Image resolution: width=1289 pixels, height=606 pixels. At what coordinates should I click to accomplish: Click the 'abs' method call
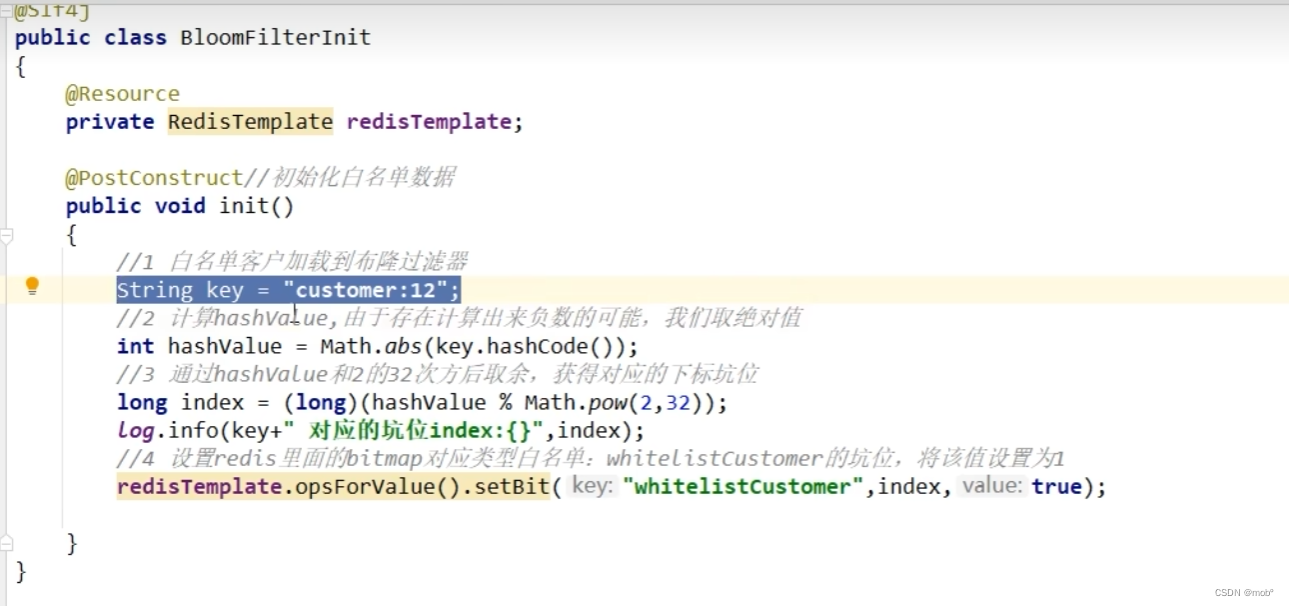click(403, 346)
